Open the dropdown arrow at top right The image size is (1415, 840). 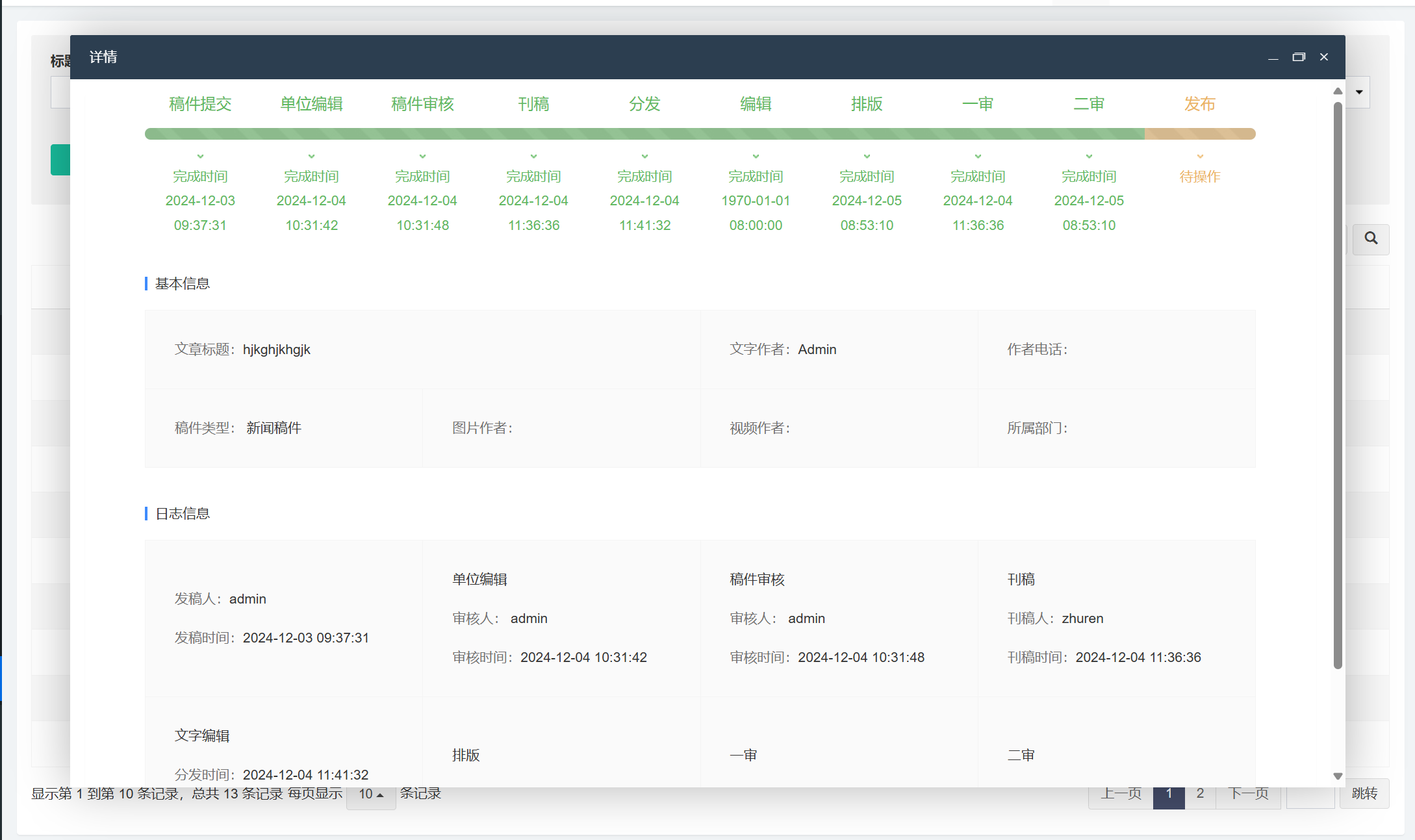tap(1359, 92)
